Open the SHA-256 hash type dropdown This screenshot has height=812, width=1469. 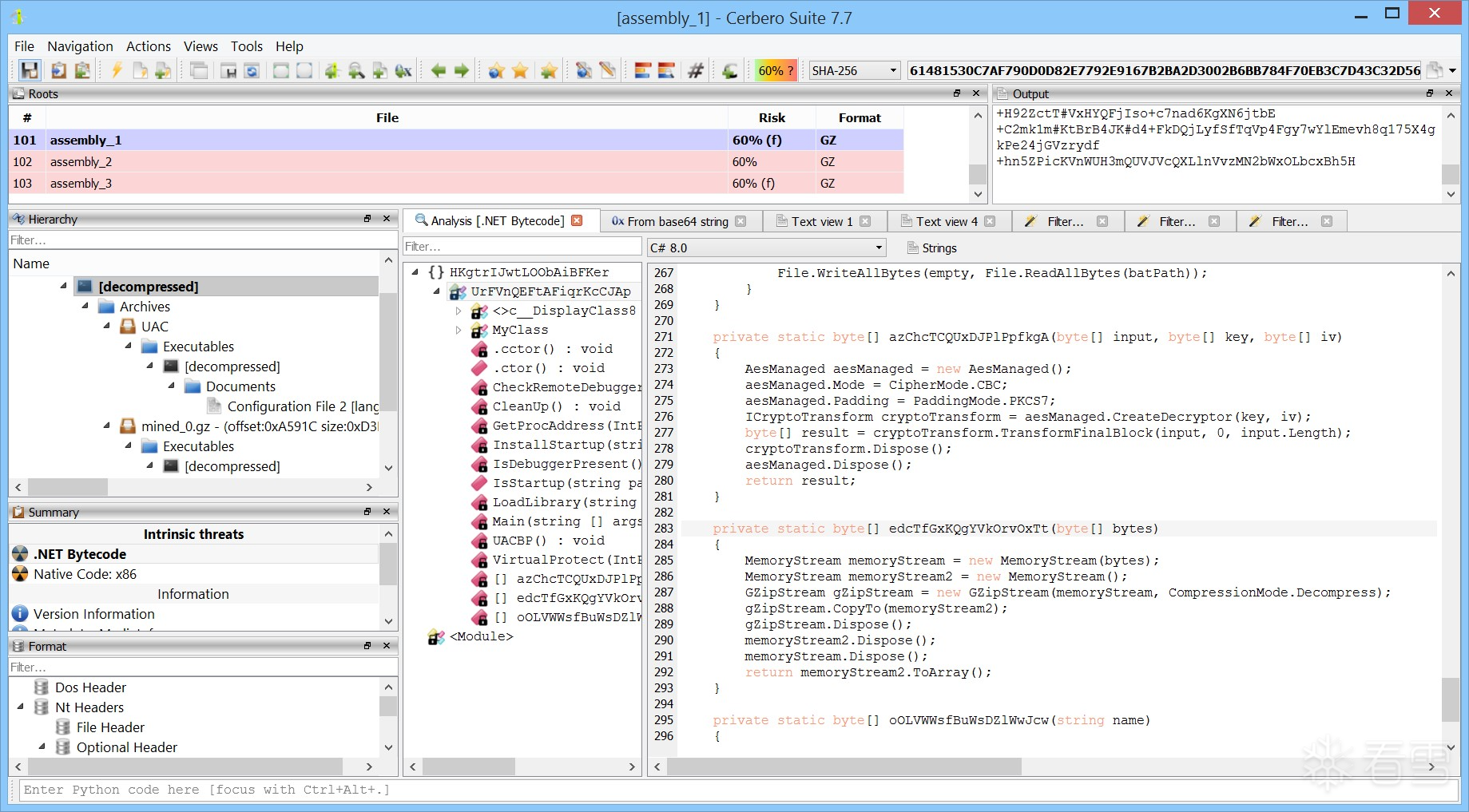(854, 70)
